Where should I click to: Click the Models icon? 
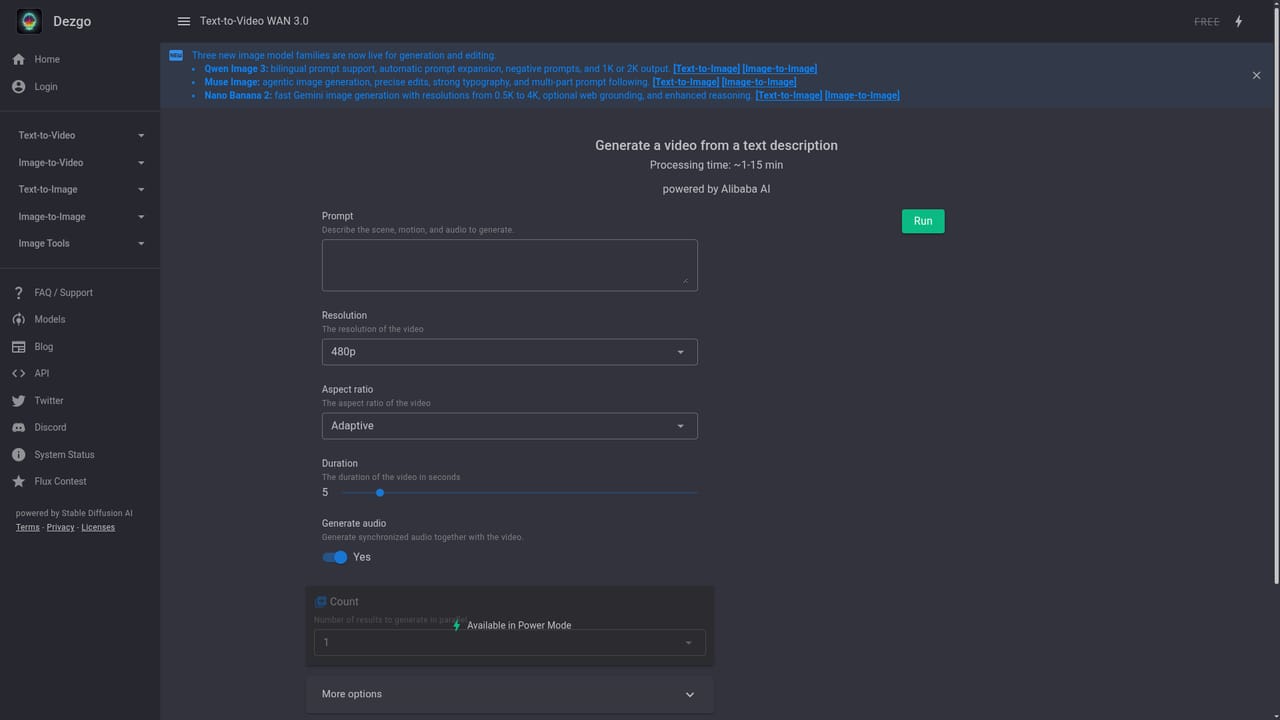coord(18,320)
